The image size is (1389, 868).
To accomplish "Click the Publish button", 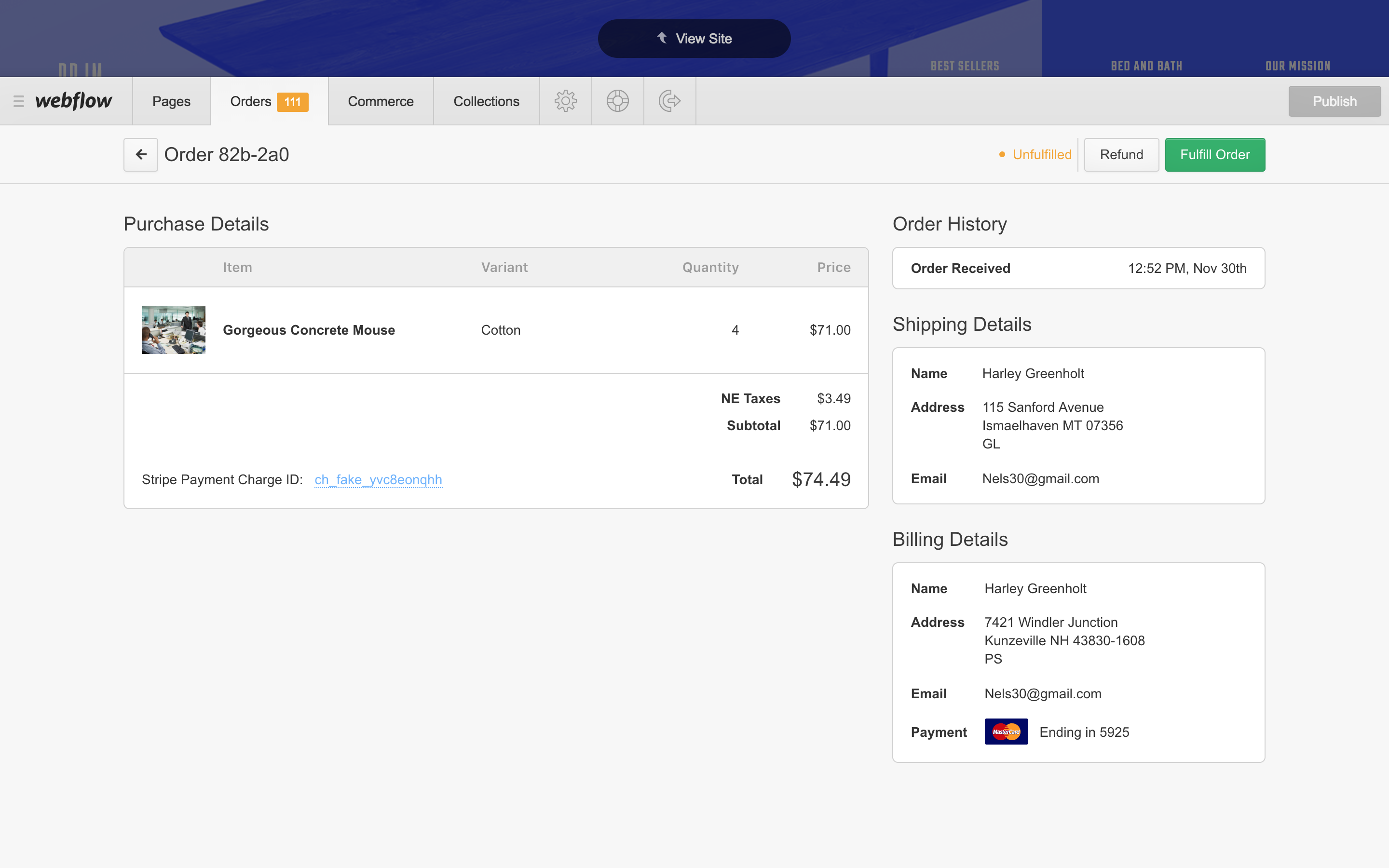I will [x=1335, y=101].
